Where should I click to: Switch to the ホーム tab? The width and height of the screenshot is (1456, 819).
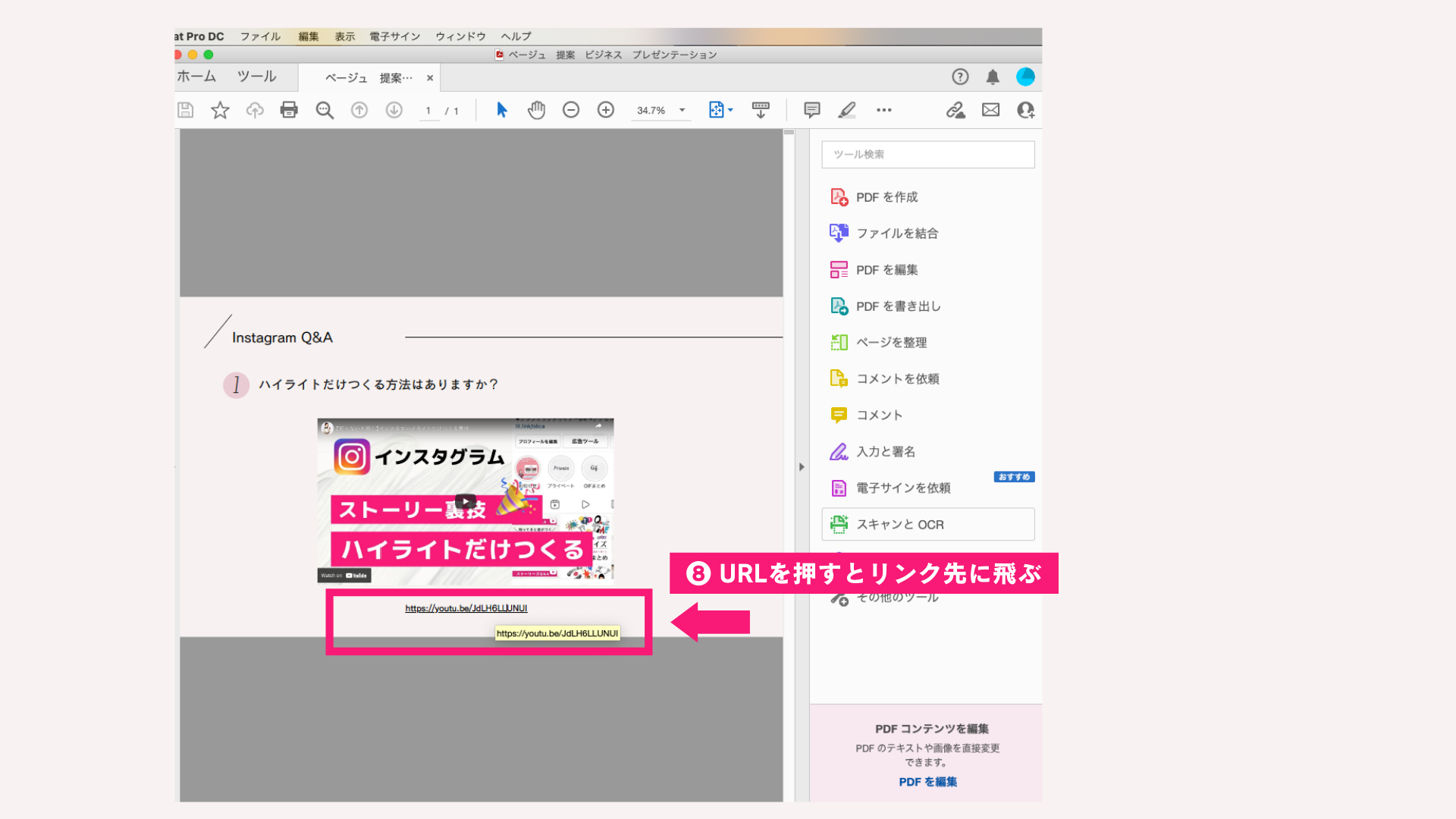pyautogui.click(x=198, y=77)
